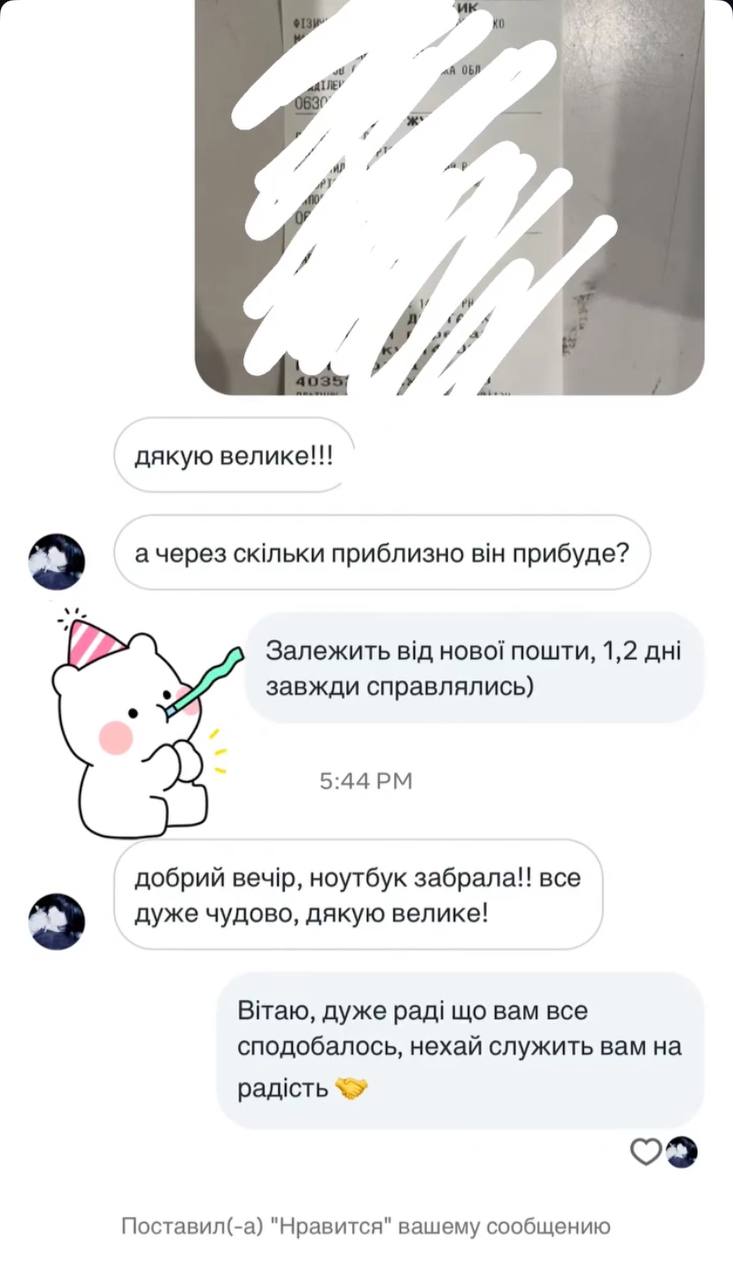
Task: Tap the small avatar beside the heart
Action: pos(682,1152)
